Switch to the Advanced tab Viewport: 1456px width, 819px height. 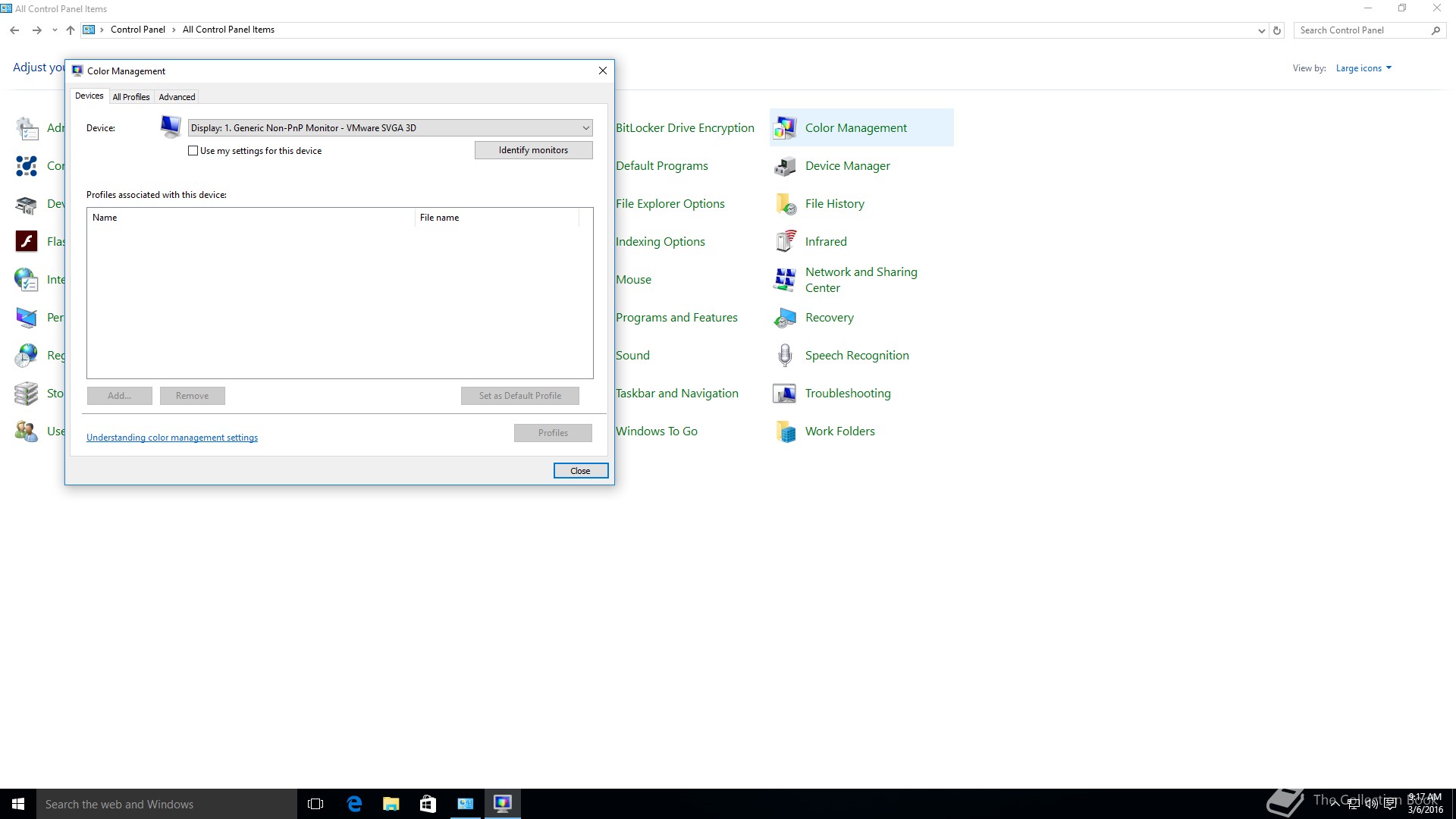coord(177,96)
